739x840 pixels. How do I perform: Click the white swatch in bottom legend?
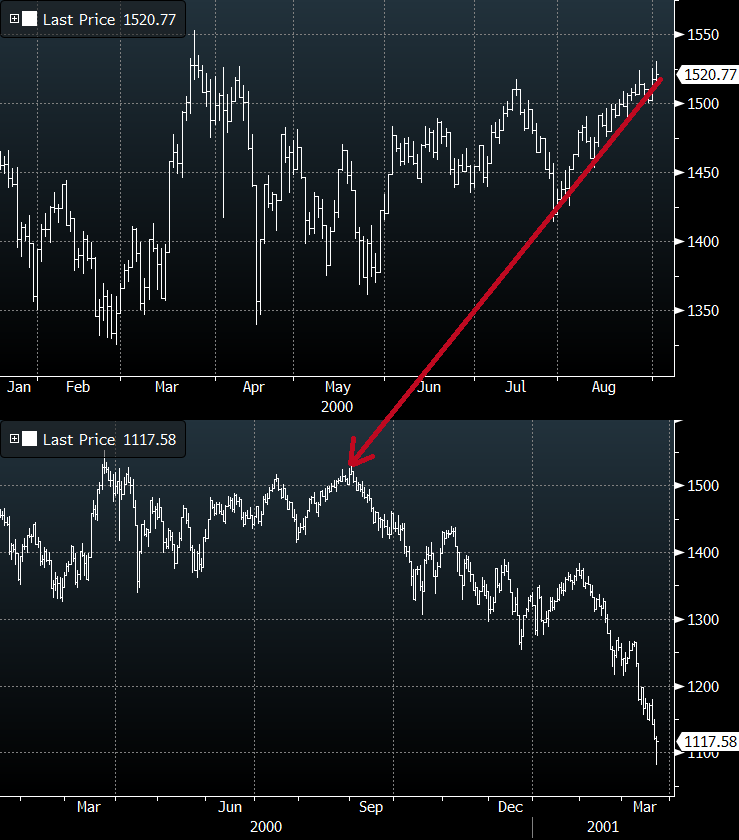29,439
